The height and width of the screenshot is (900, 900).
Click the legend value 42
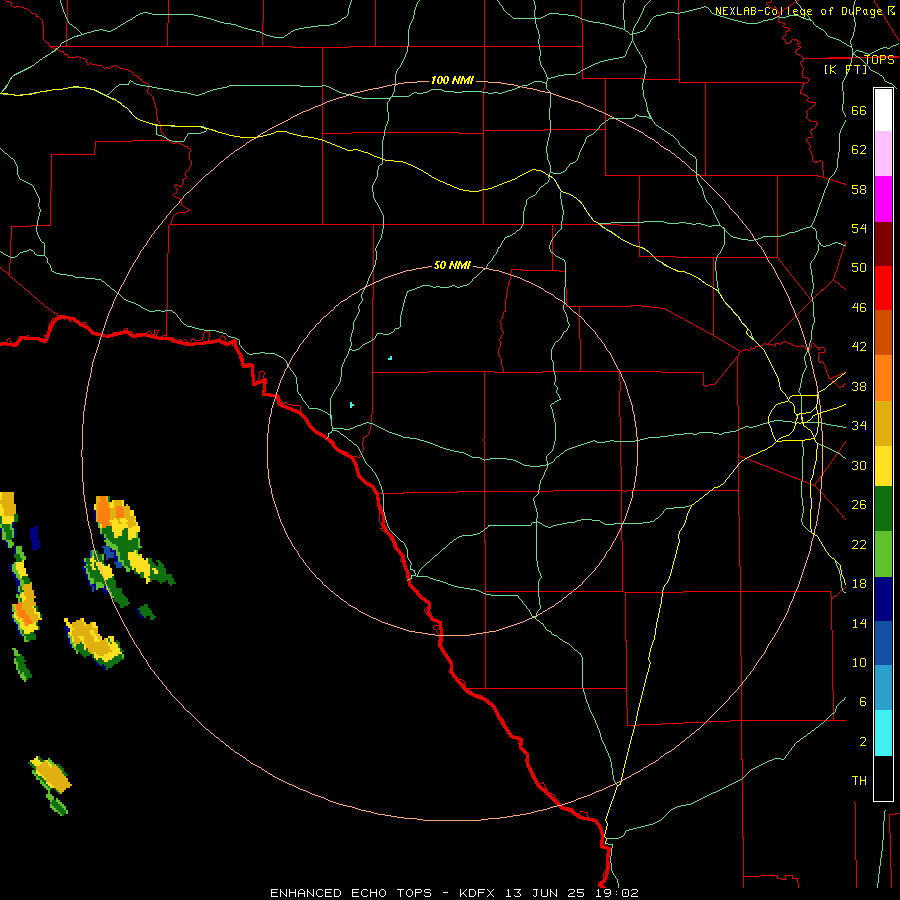(859, 346)
